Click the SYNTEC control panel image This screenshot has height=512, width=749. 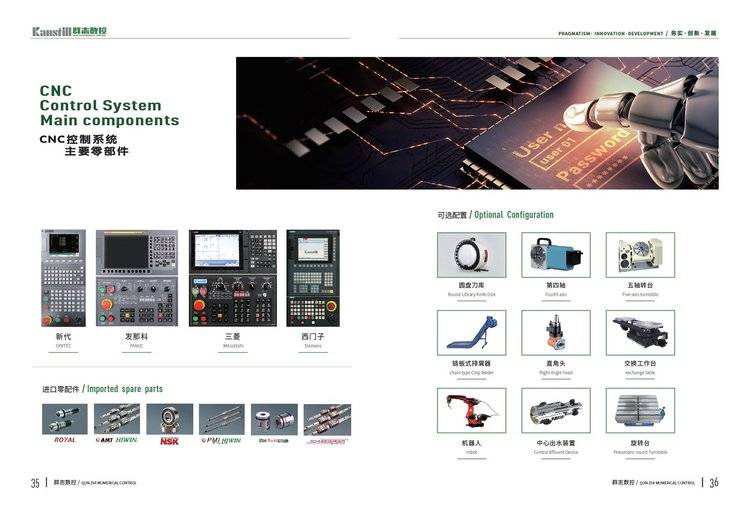point(63,278)
